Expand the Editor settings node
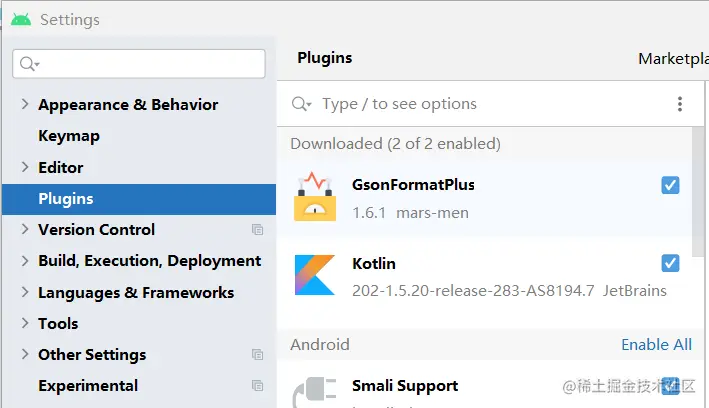 click(x=25, y=167)
